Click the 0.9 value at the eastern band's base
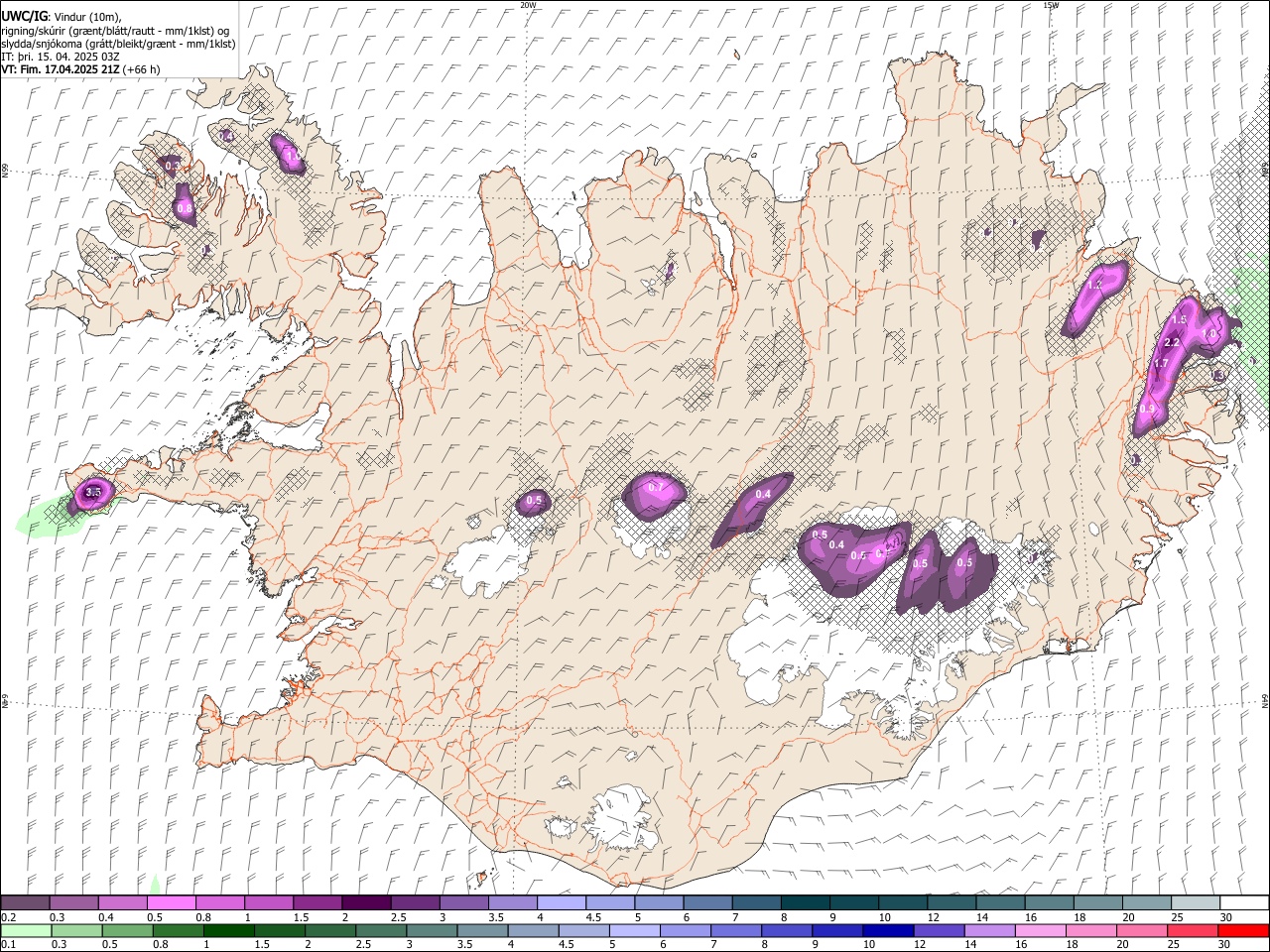The width and height of the screenshot is (1270, 952). click(x=1148, y=410)
